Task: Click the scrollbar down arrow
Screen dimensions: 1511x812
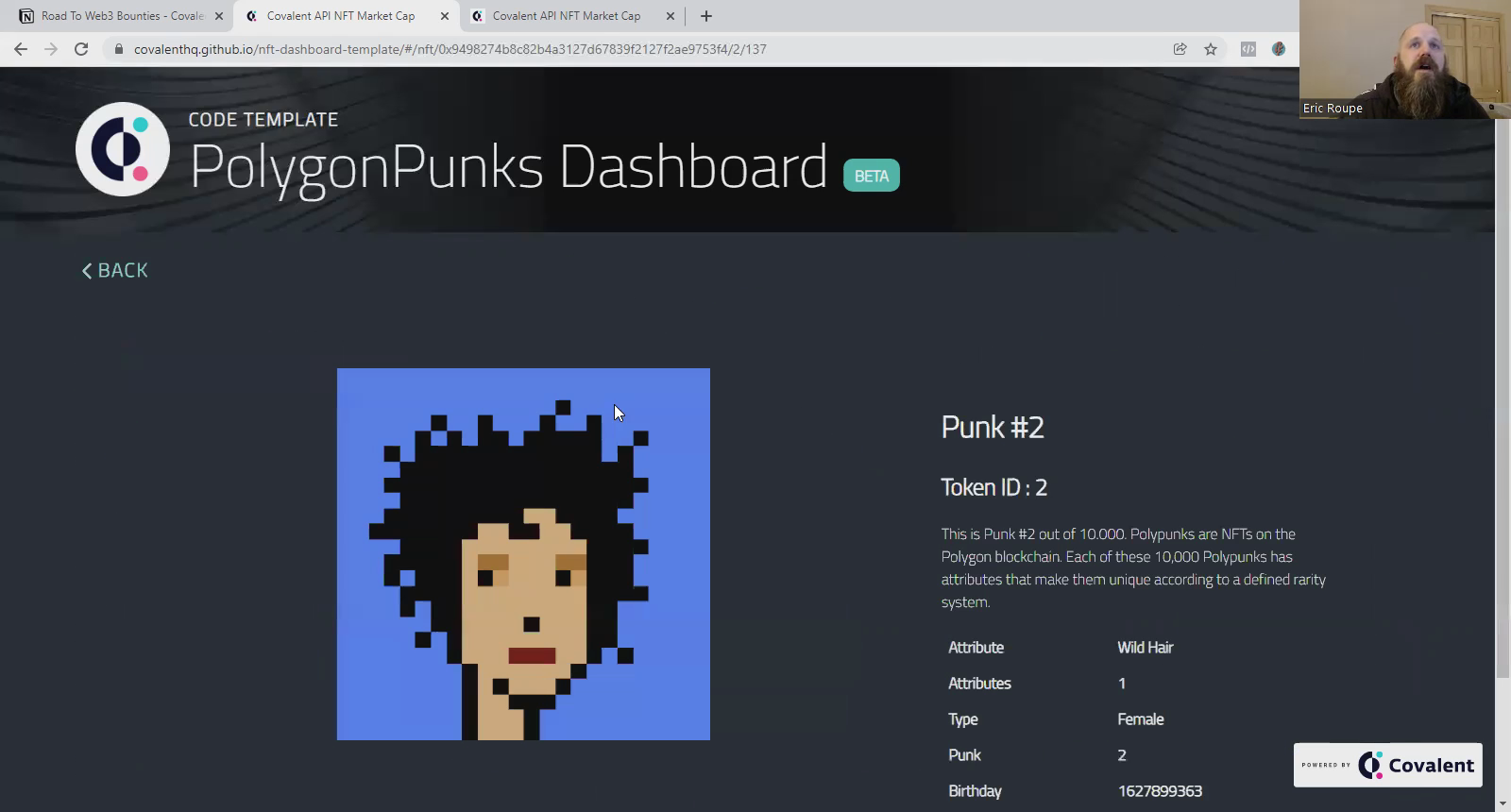Action: pos(1503,804)
